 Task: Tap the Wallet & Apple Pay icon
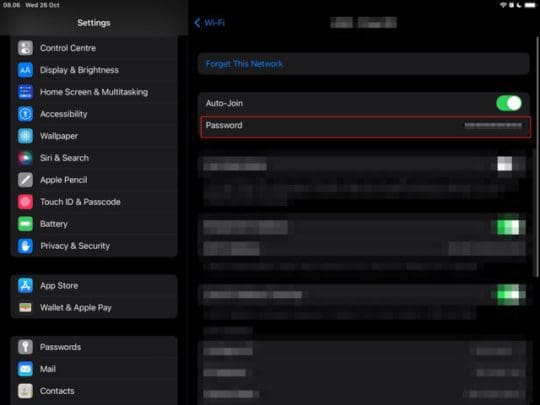pyautogui.click(x=25, y=308)
